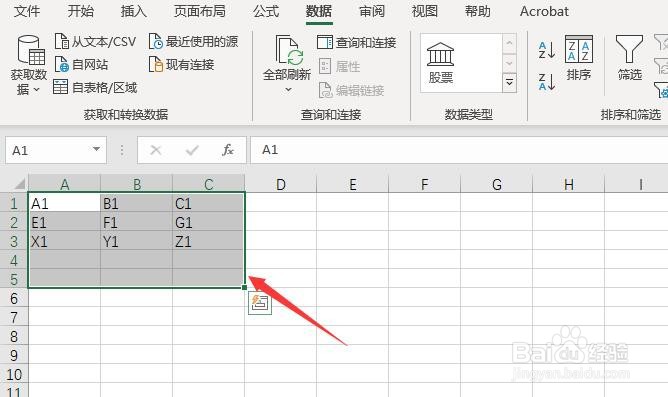Select column E header

352,184
